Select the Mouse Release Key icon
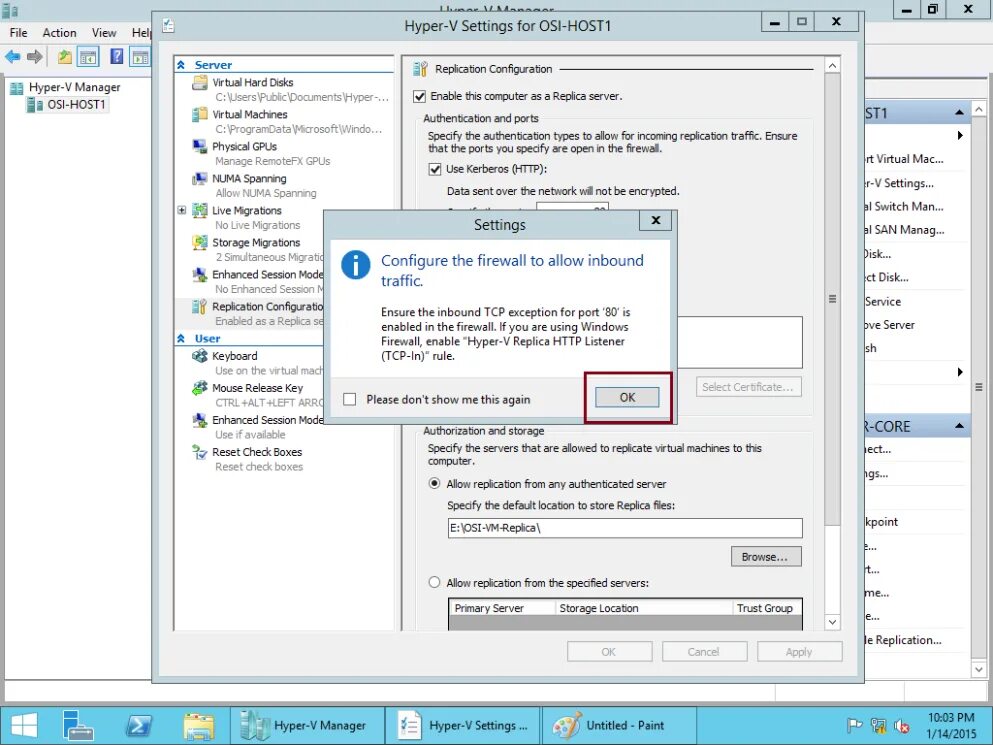Viewport: 993px width, 745px height. pos(199,388)
